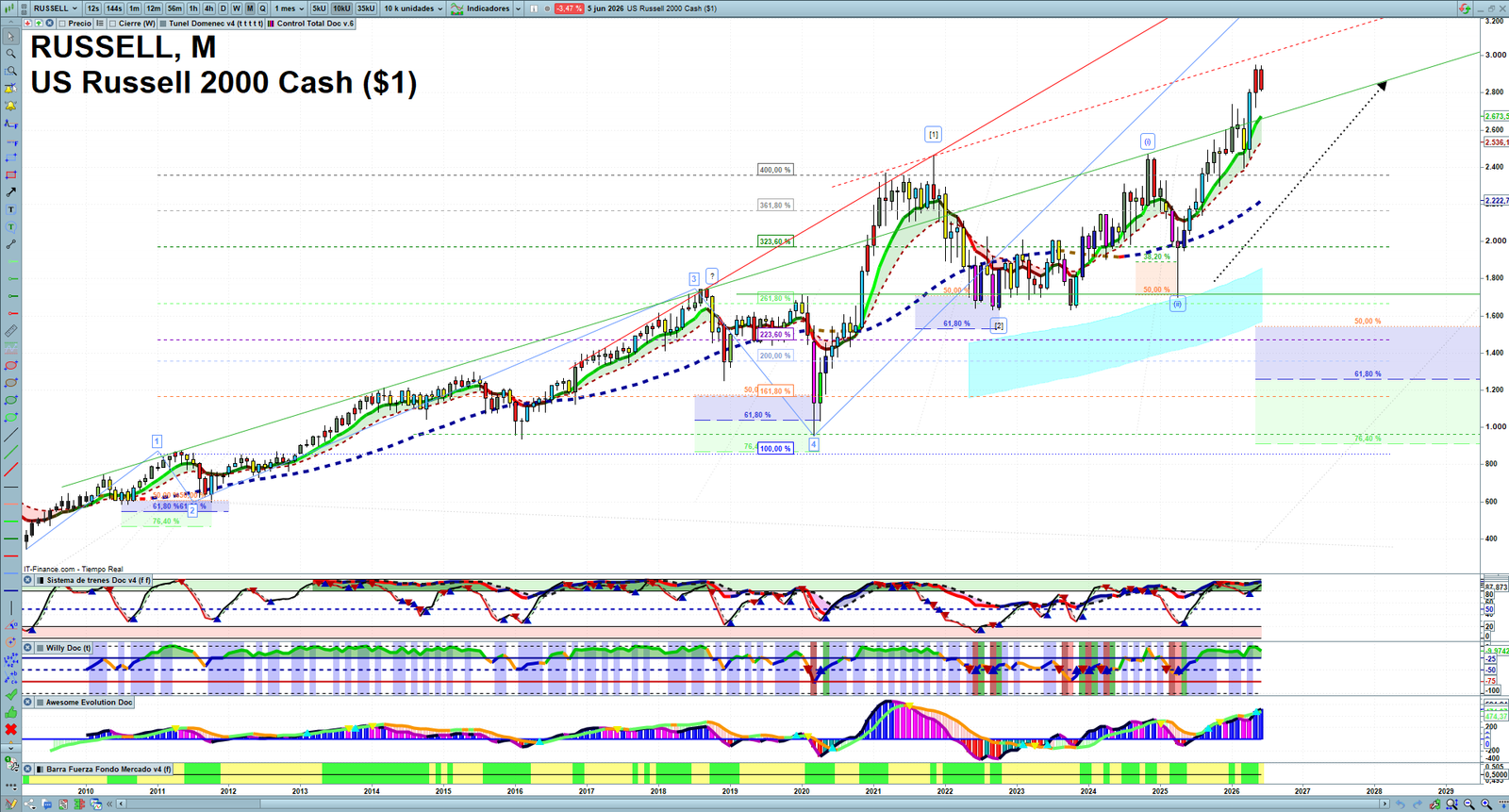Click the Willy Doc (t) label
This screenshot has height=812, width=1509.
69,648
